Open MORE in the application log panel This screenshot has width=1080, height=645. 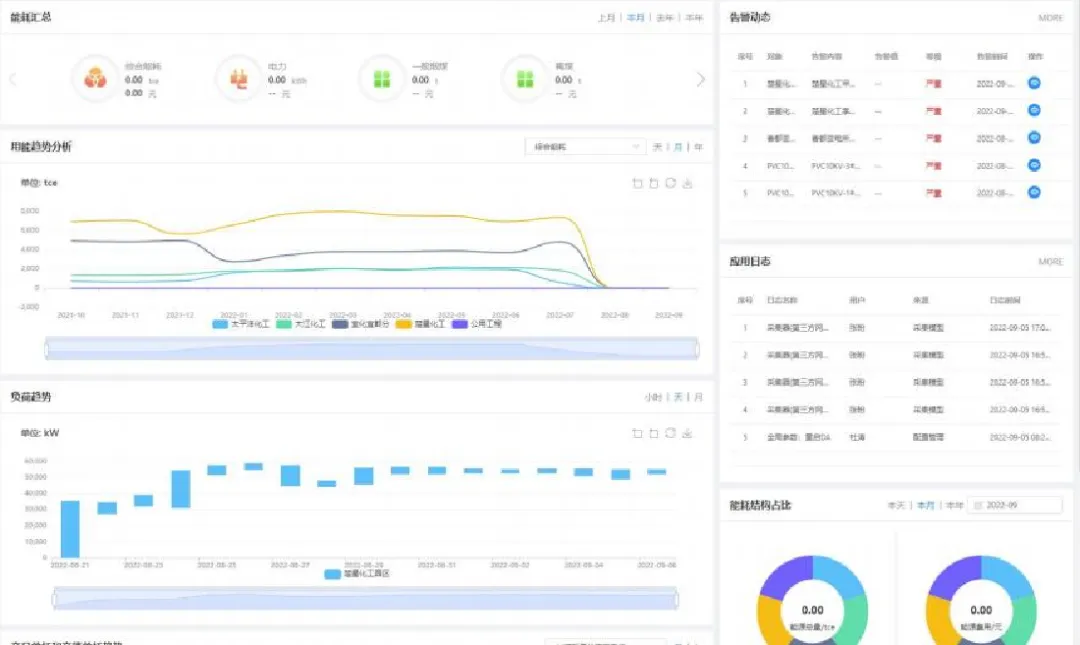pyautogui.click(x=1050, y=262)
